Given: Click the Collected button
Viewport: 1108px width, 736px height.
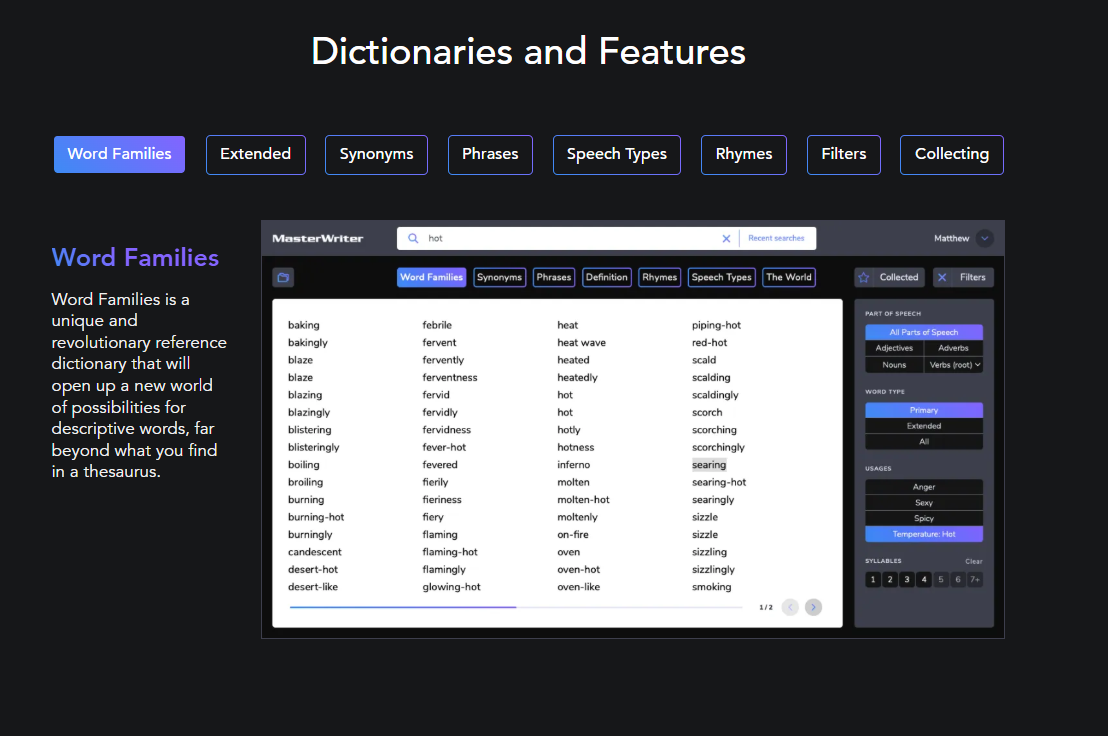Looking at the screenshot, I should (x=889, y=278).
